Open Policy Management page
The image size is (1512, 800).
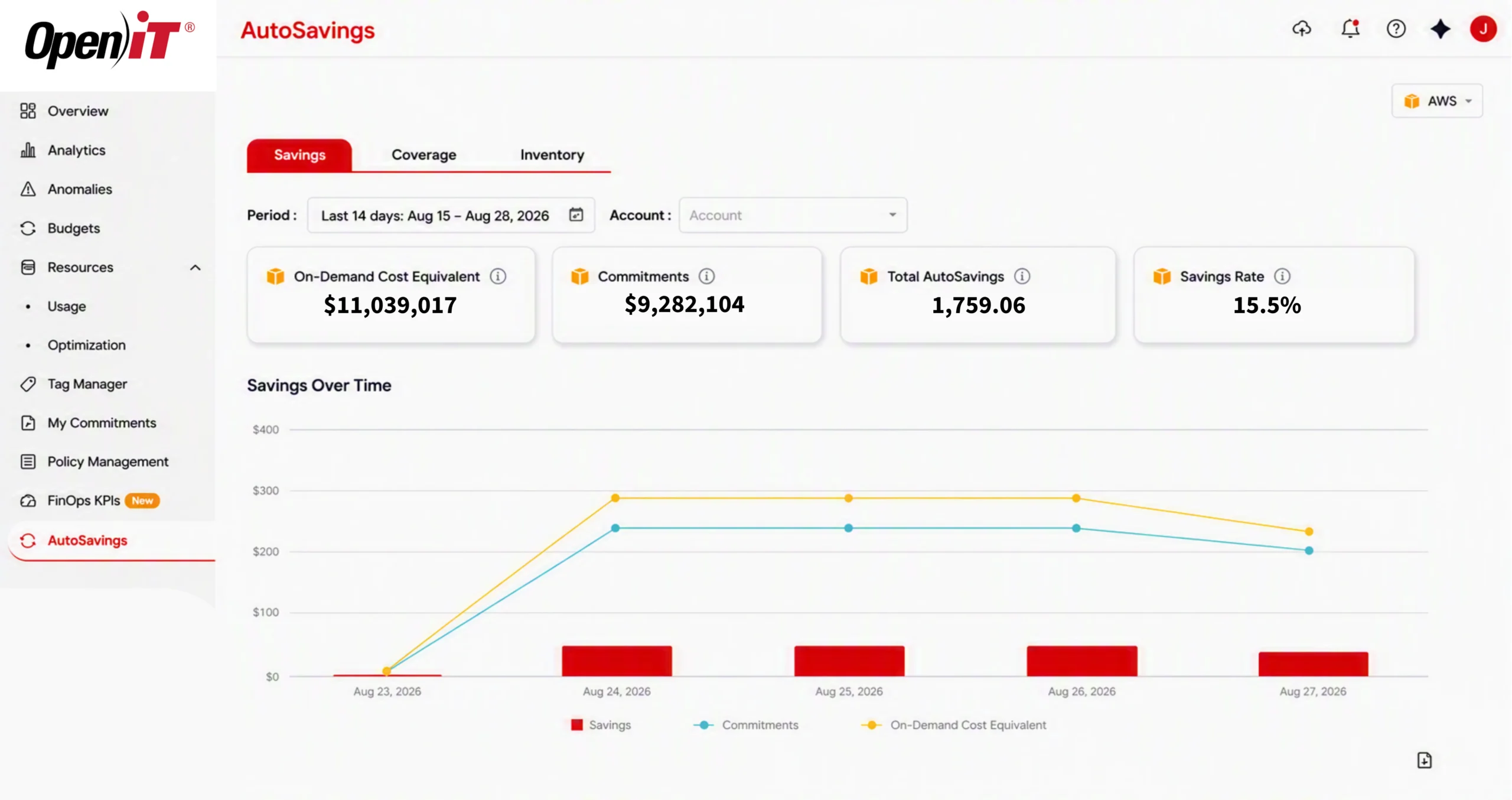tap(107, 461)
